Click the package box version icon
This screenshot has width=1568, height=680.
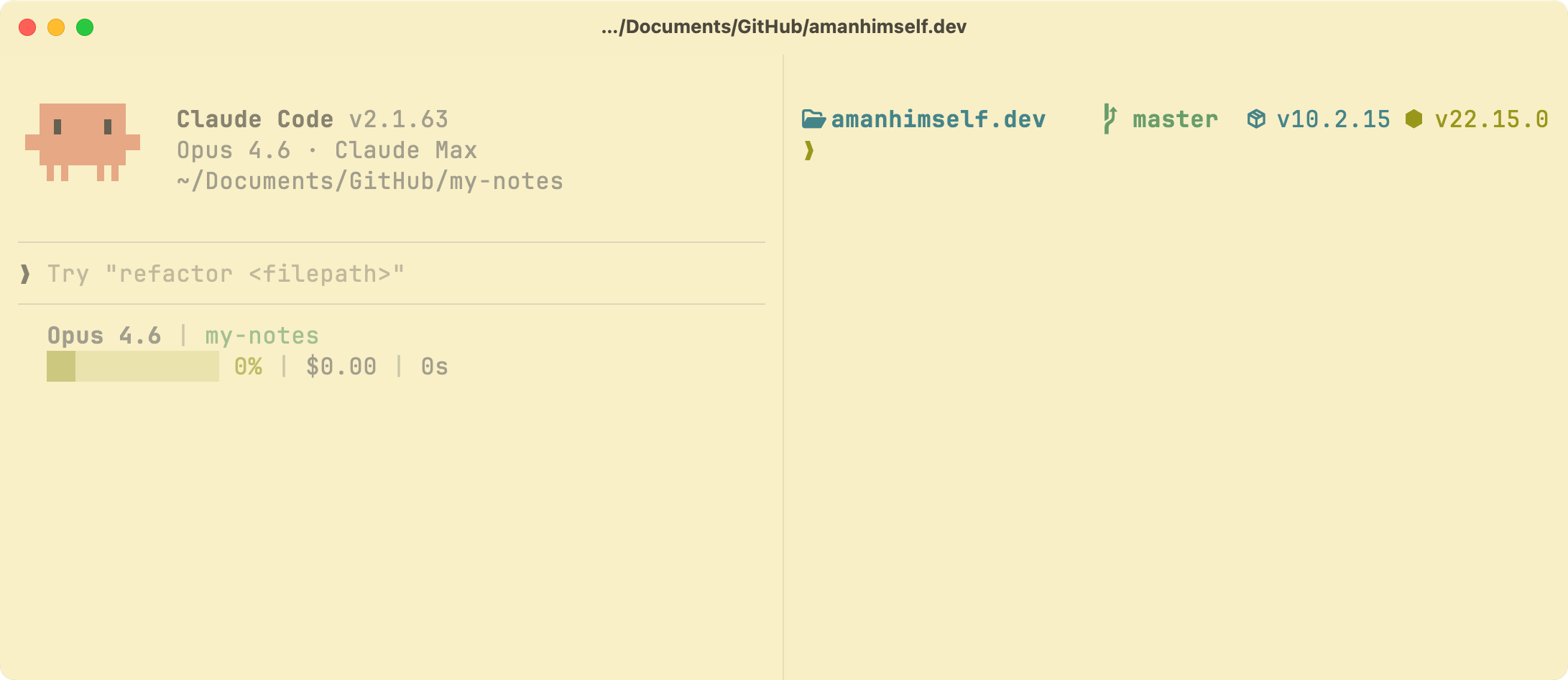1256,119
